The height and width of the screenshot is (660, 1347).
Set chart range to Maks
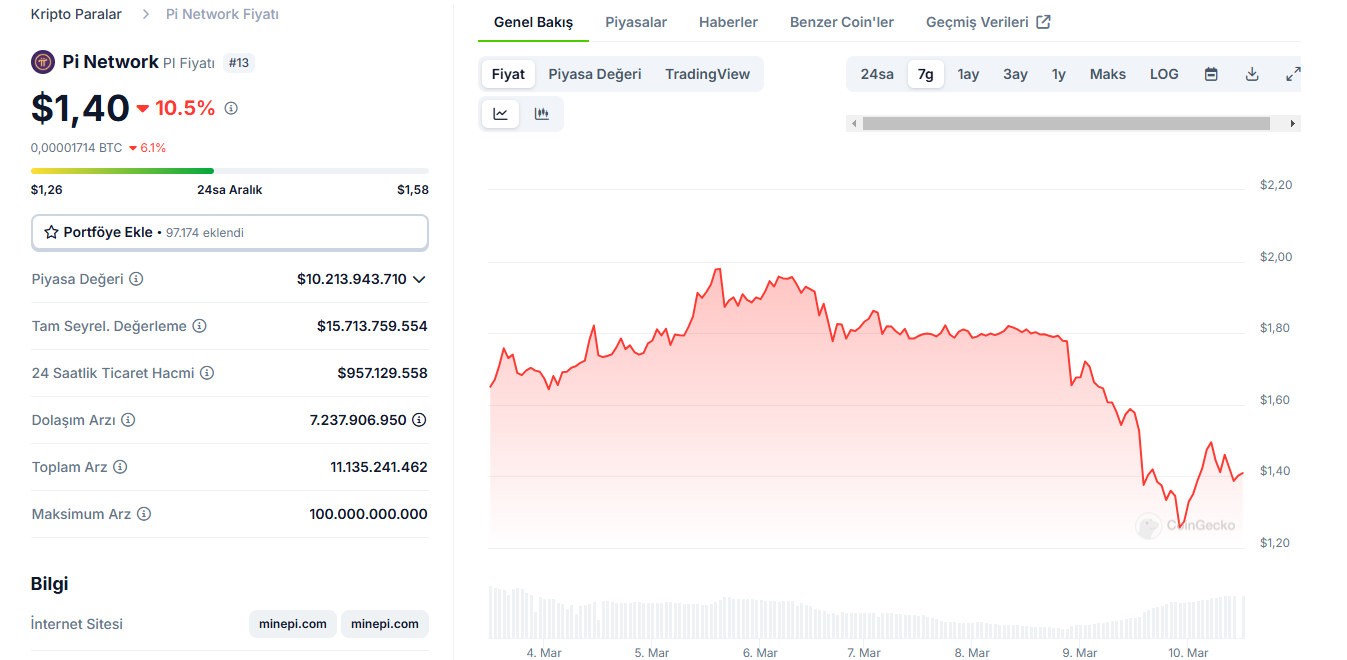click(x=1108, y=74)
